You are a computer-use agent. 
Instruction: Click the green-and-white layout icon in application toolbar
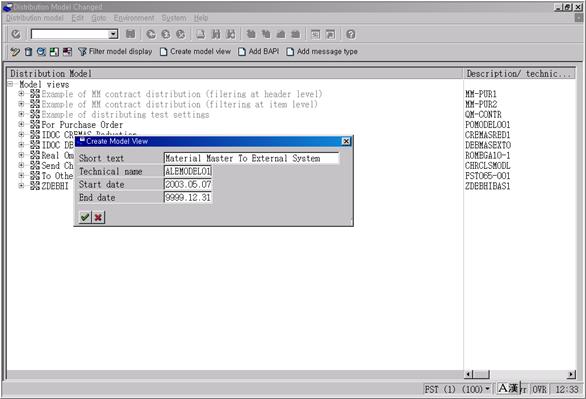(x=54, y=52)
